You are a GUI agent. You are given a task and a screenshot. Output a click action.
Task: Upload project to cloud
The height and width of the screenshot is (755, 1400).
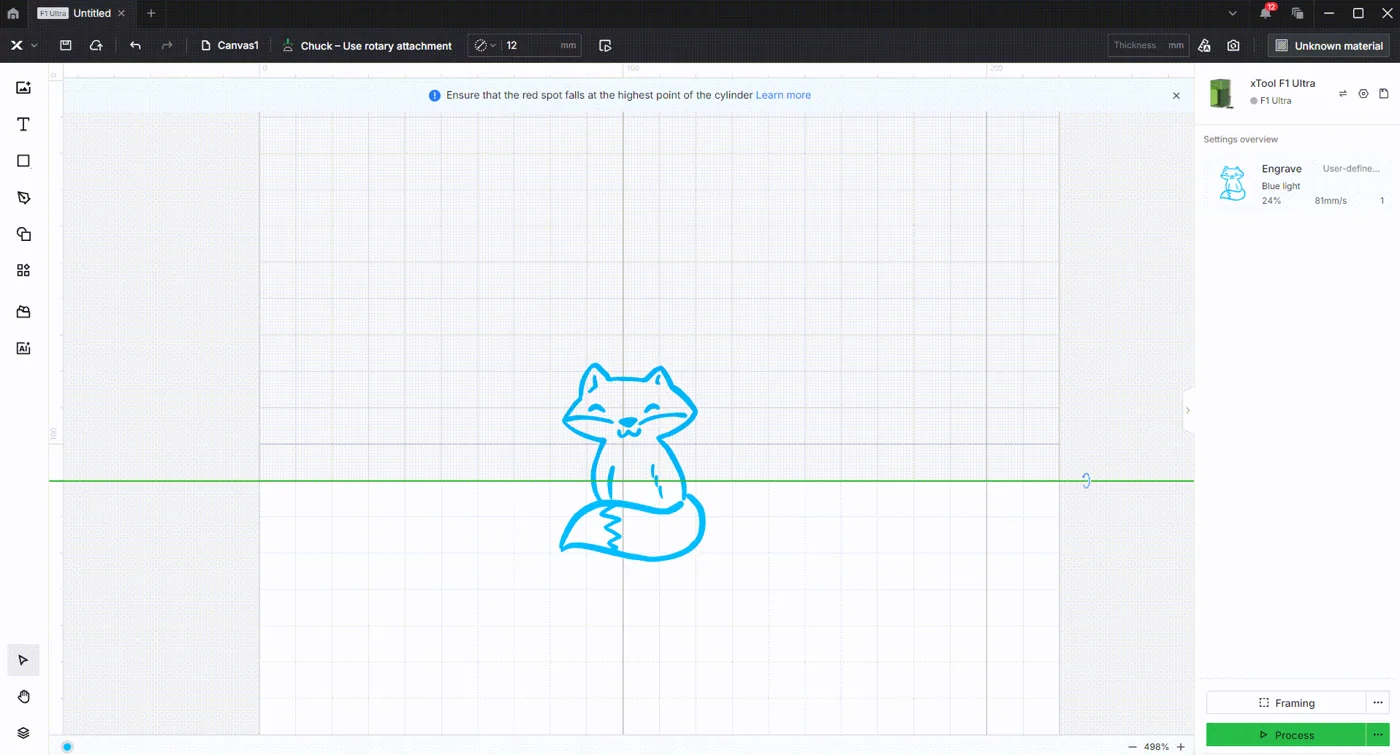(96, 45)
